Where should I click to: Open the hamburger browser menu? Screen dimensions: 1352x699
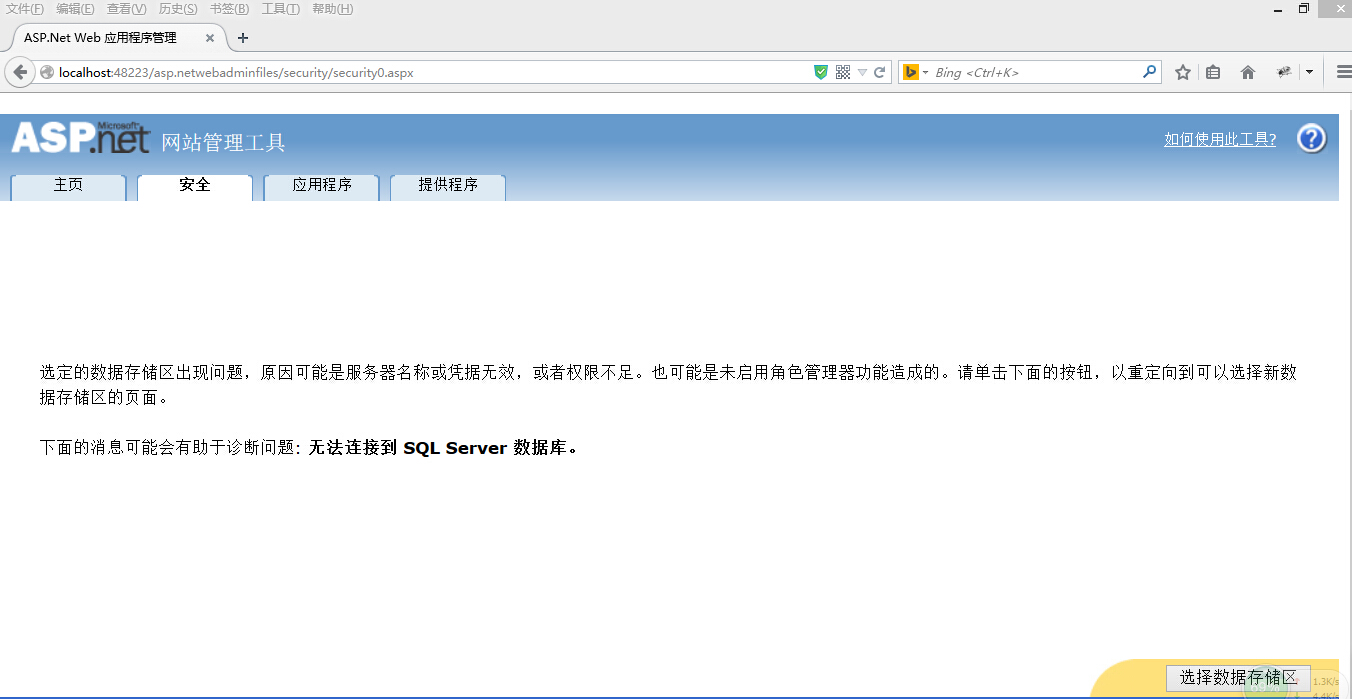click(x=1343, y=72)
